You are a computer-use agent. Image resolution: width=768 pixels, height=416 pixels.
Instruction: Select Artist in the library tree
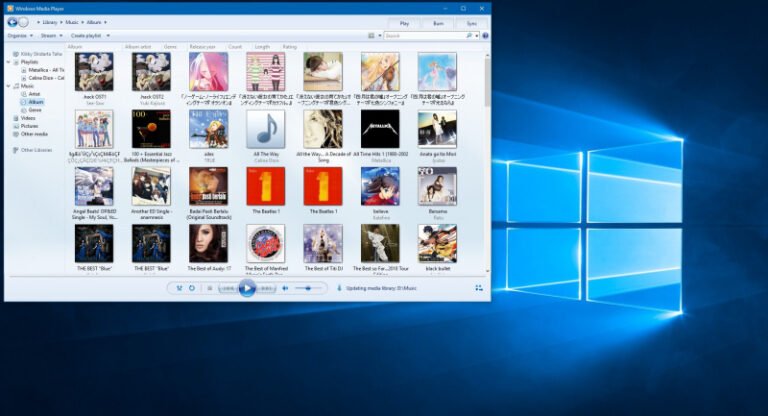[x=34, y=94]
